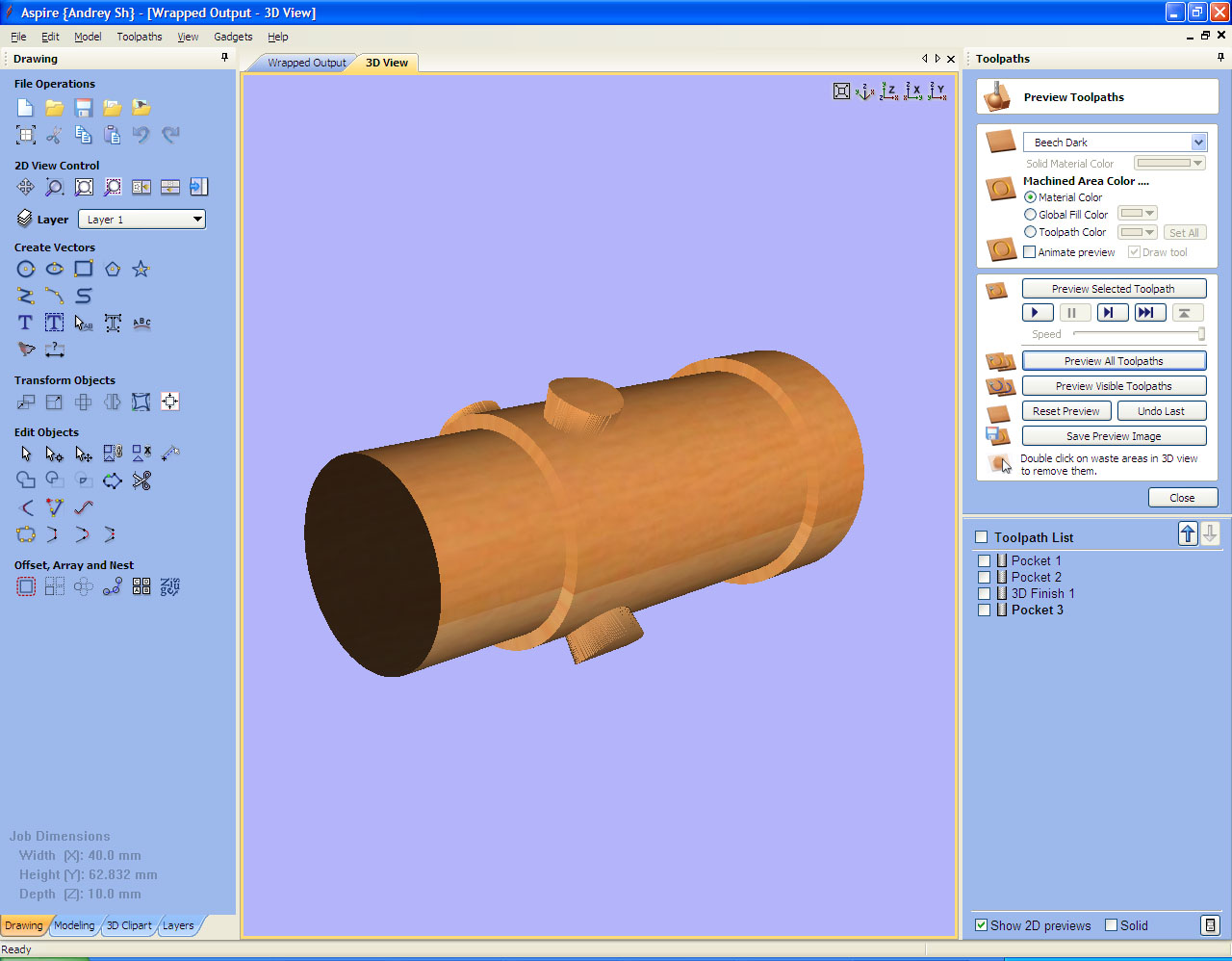Switch 3D view to isometric orientation
This screenshot has width=1232, height=961.
click(x=864, y=91)
